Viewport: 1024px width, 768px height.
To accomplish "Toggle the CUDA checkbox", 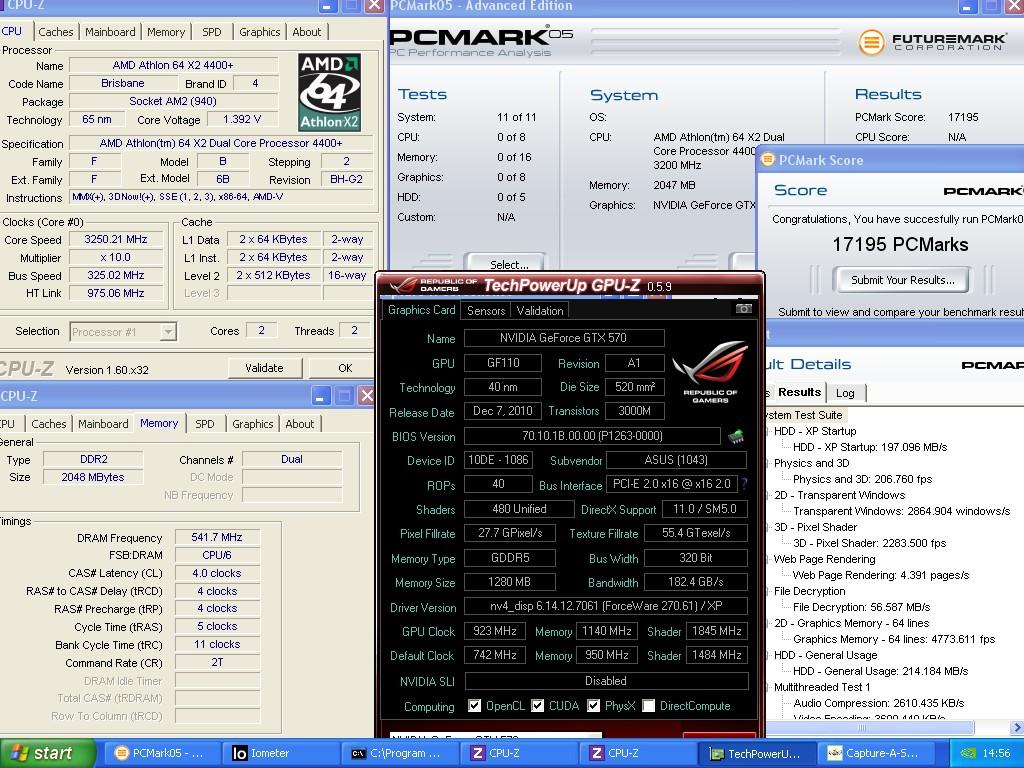I will (x=537, y=705).
